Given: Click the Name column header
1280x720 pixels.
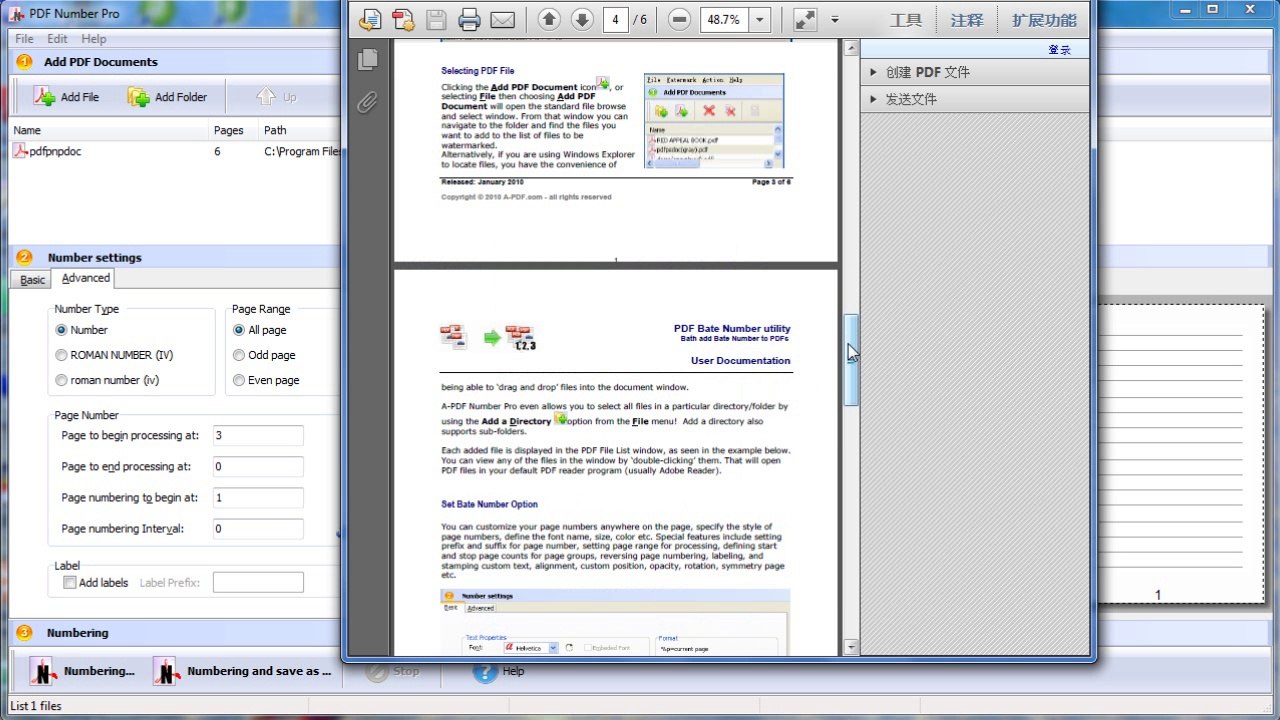Looking at the screenshot, I should (108, 130).
